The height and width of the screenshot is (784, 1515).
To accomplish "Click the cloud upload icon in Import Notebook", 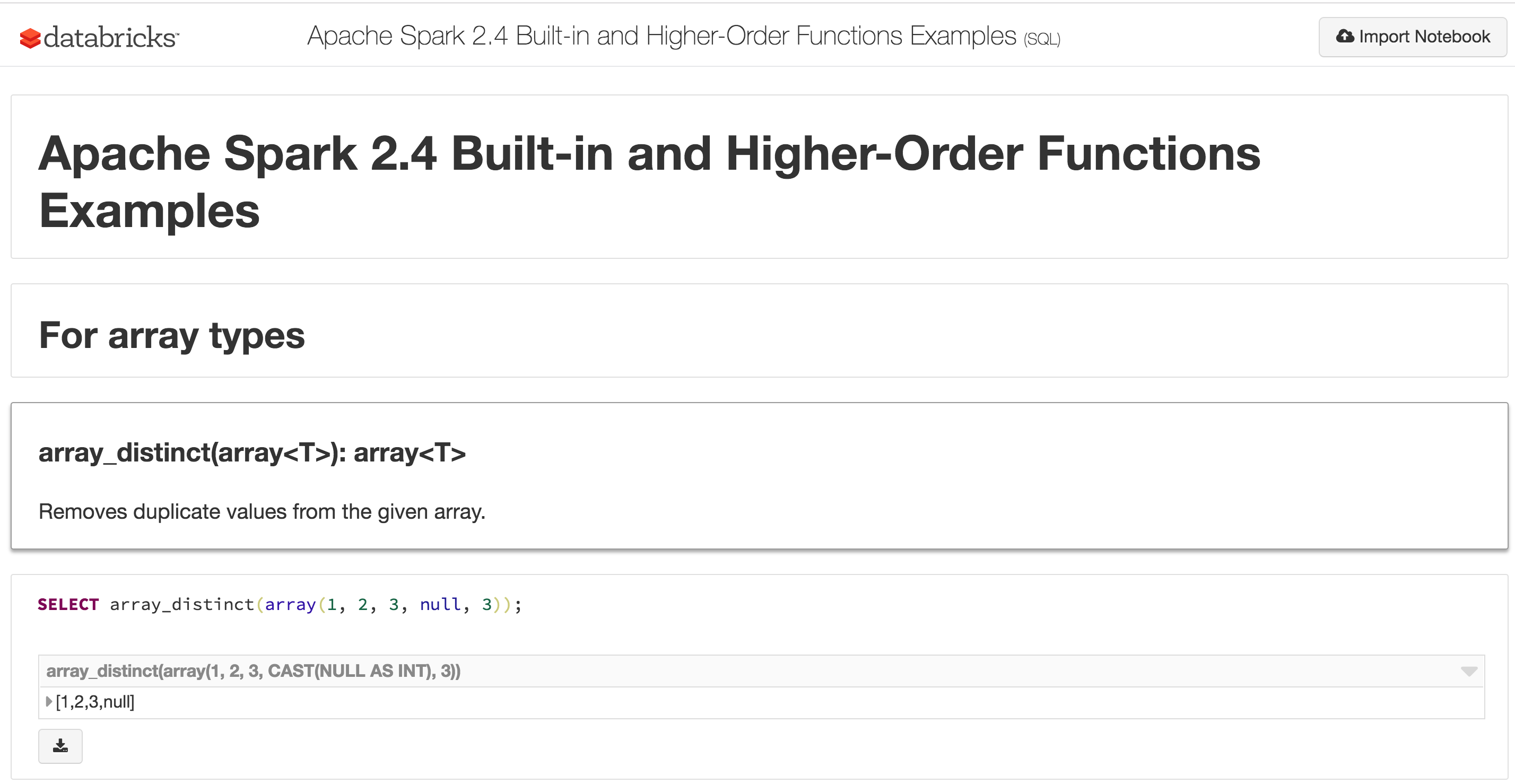I will click(x=1344, y=37).
